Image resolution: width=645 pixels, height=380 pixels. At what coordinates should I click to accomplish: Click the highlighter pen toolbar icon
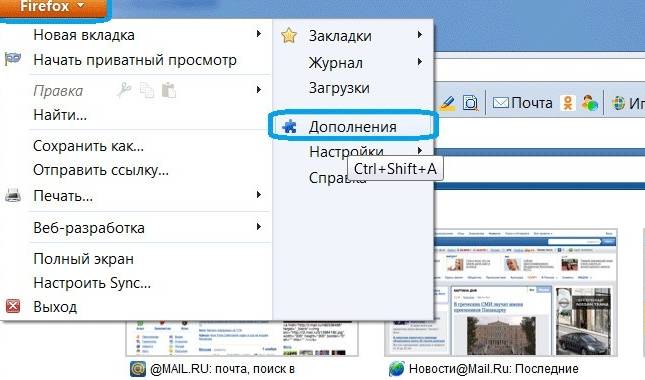pyautogui.click(x=447, y=103)
